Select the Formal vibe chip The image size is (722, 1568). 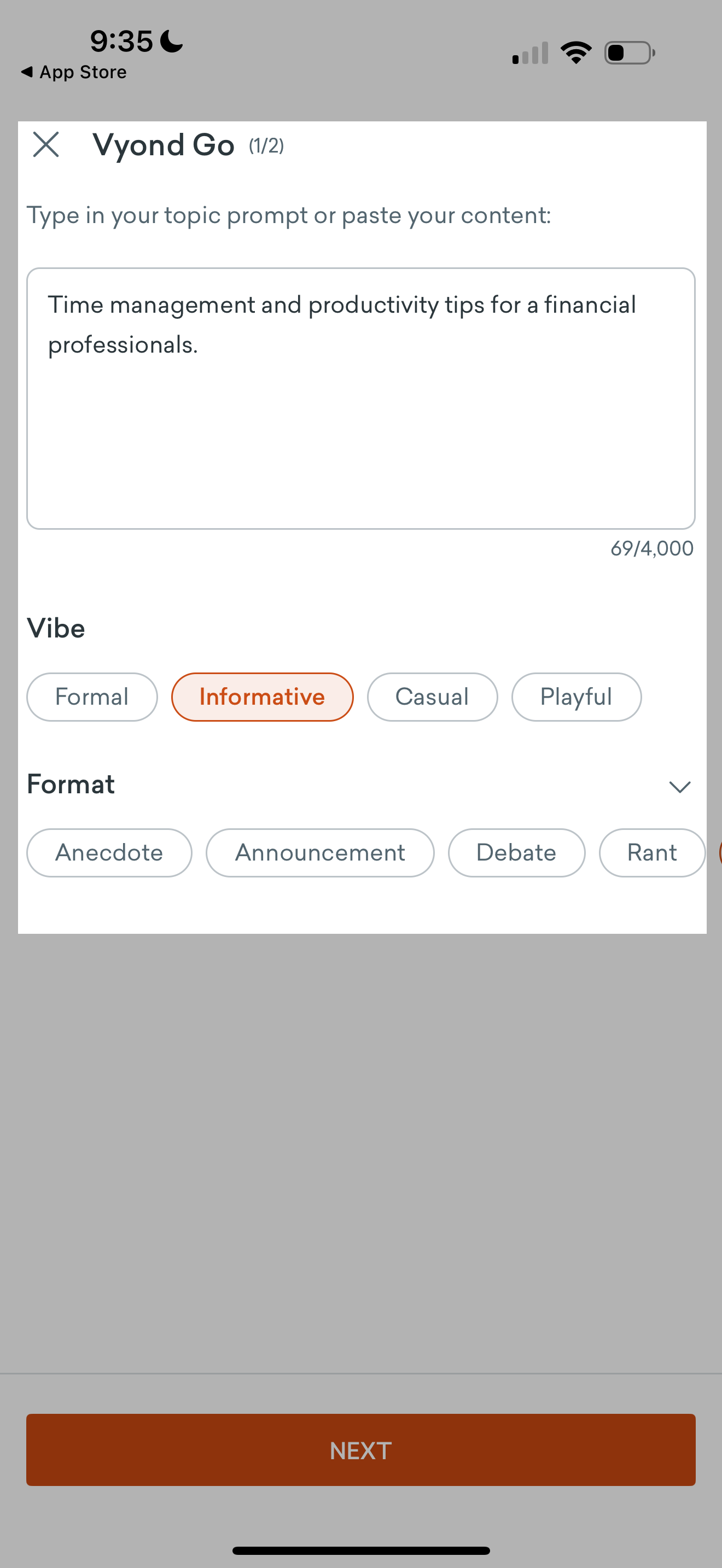coord(92,697)
